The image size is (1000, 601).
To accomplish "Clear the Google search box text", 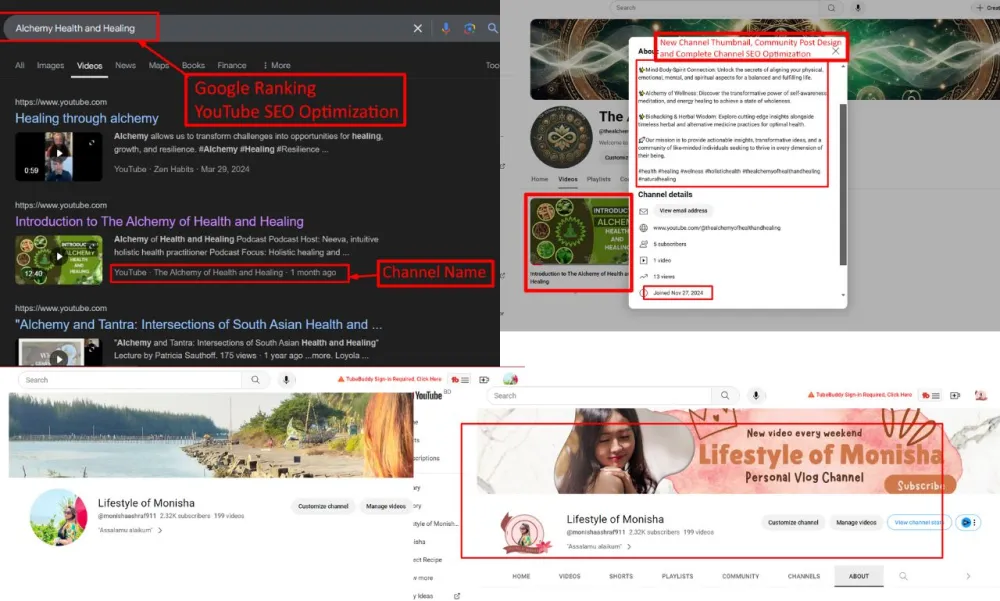I will (418, 28).
